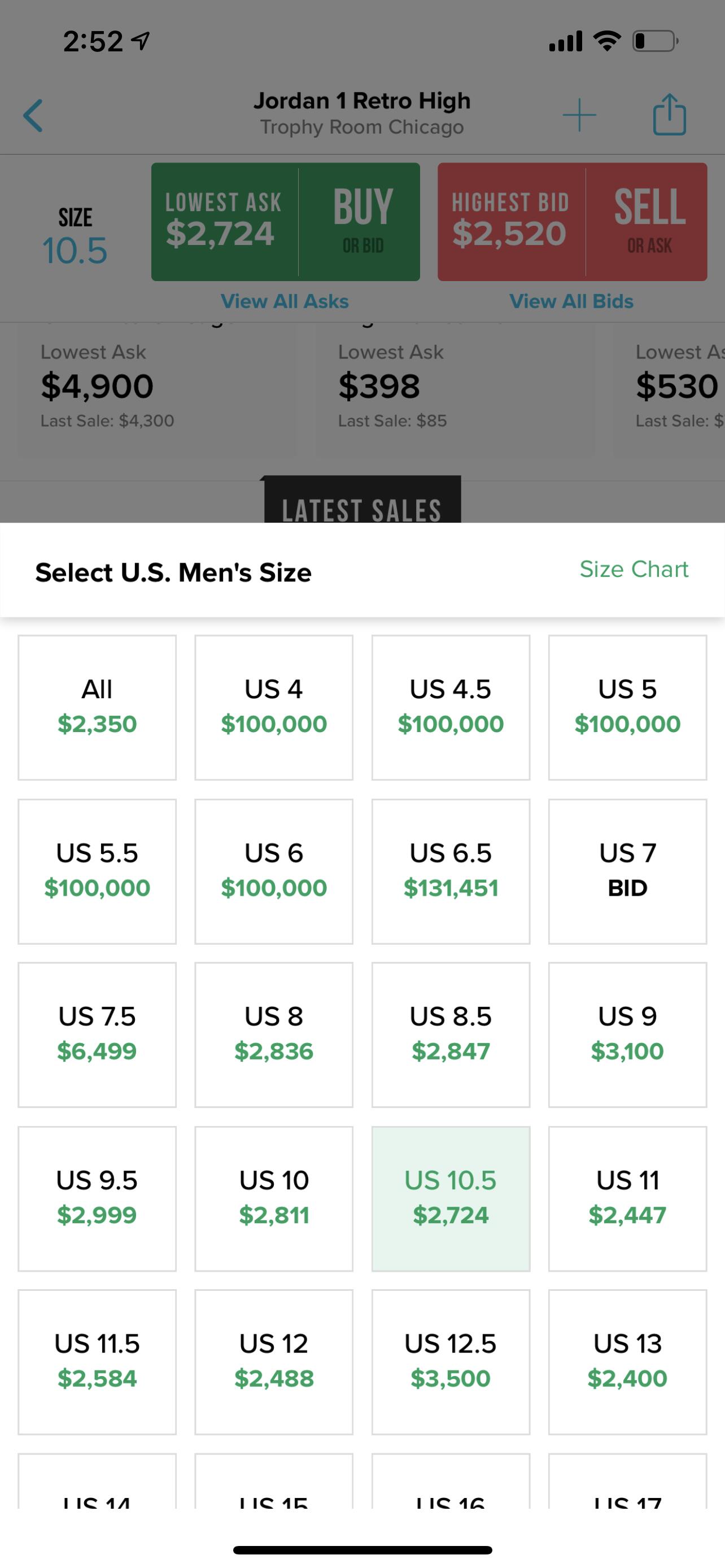Select the All sizes option

tap(97, 707)
